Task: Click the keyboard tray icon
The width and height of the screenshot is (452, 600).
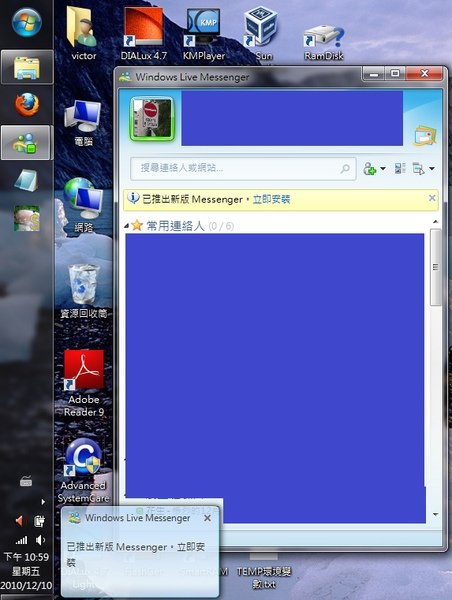Action: pyautogui.click(x=26, y=481)
